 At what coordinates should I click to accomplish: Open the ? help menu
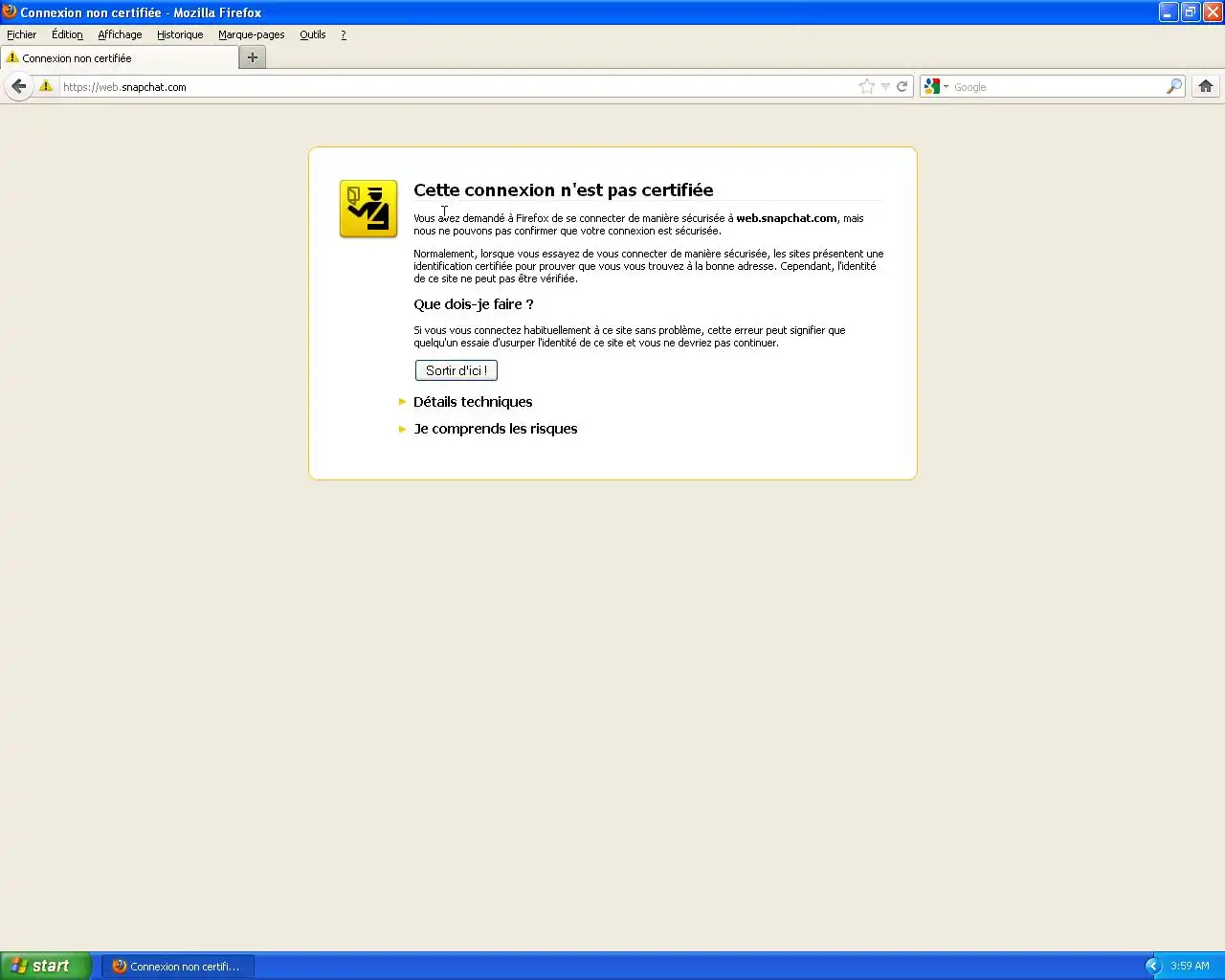click(x=344, y=34)
